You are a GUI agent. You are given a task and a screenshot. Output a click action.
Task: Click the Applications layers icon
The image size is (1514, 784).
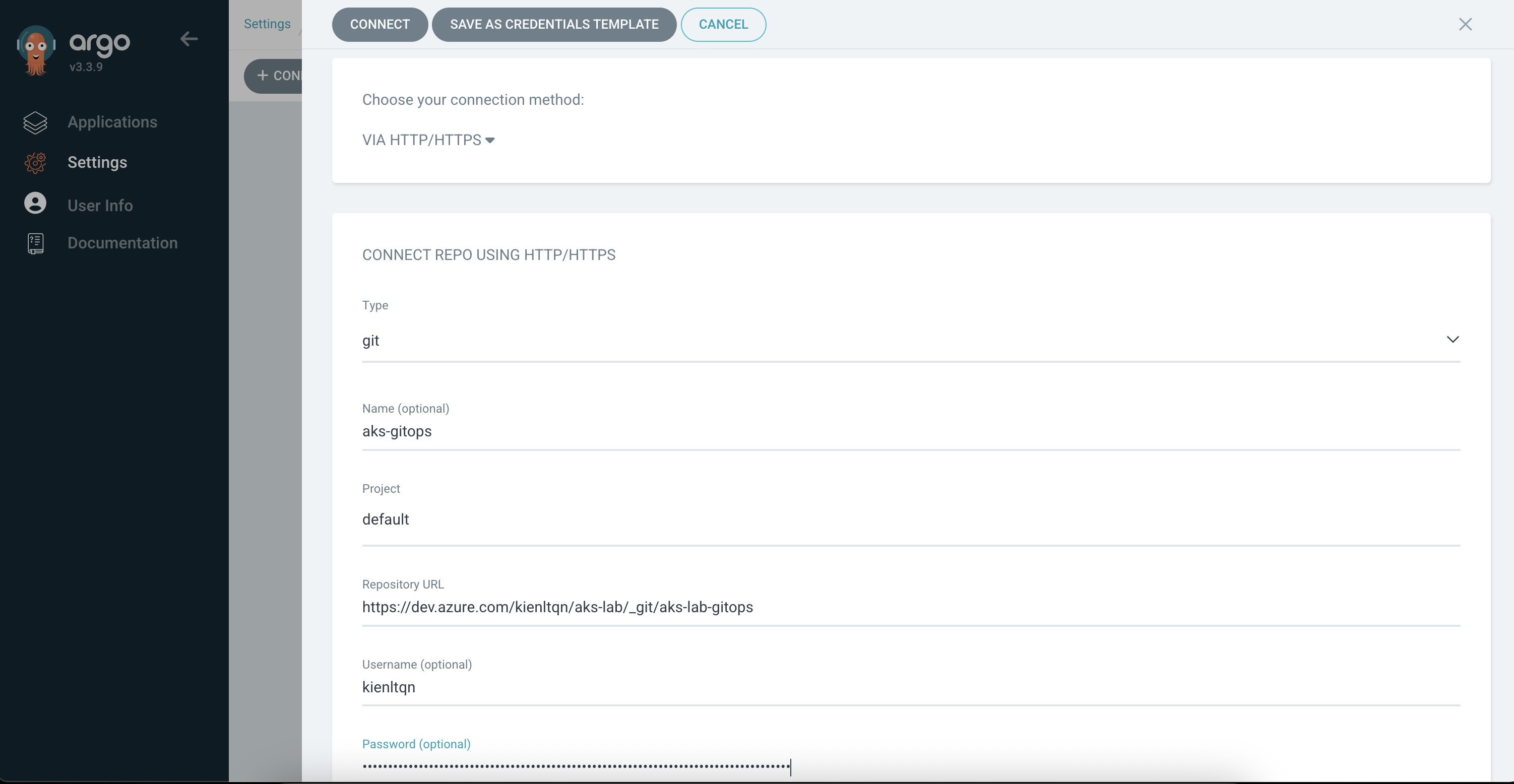tap(35, 122)
